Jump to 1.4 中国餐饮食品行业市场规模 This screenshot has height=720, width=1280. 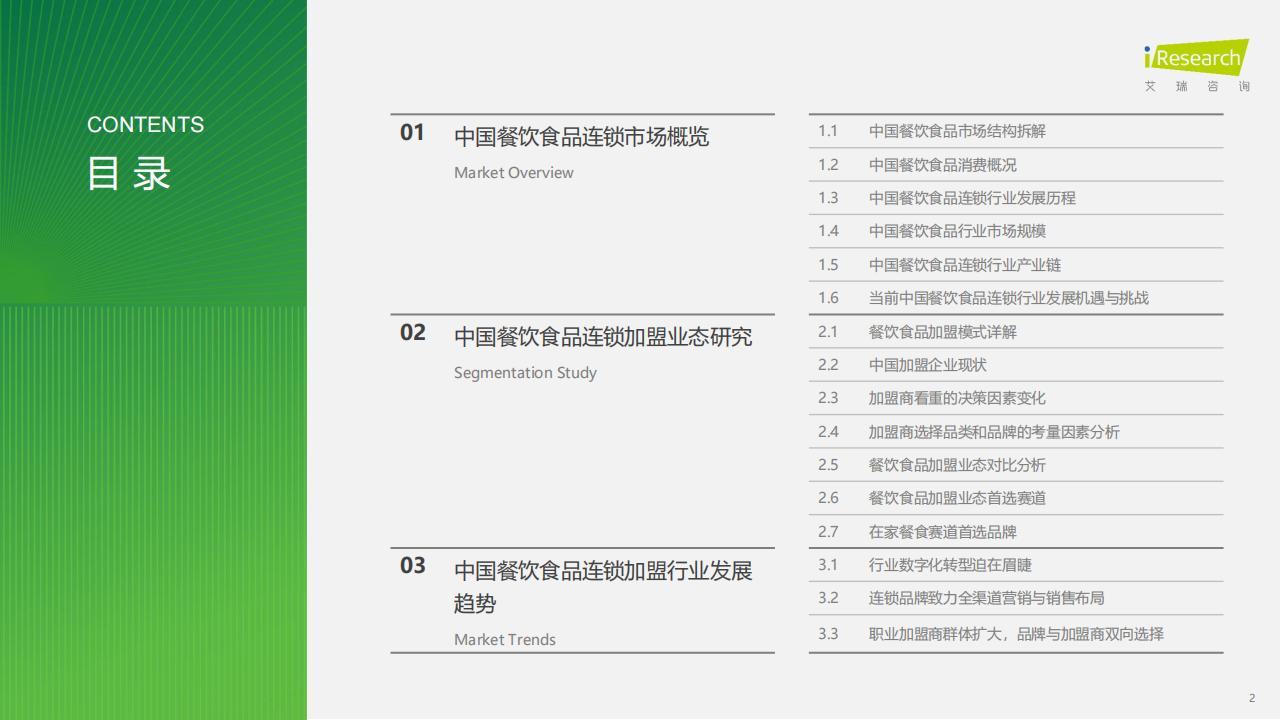pos(956,231)
